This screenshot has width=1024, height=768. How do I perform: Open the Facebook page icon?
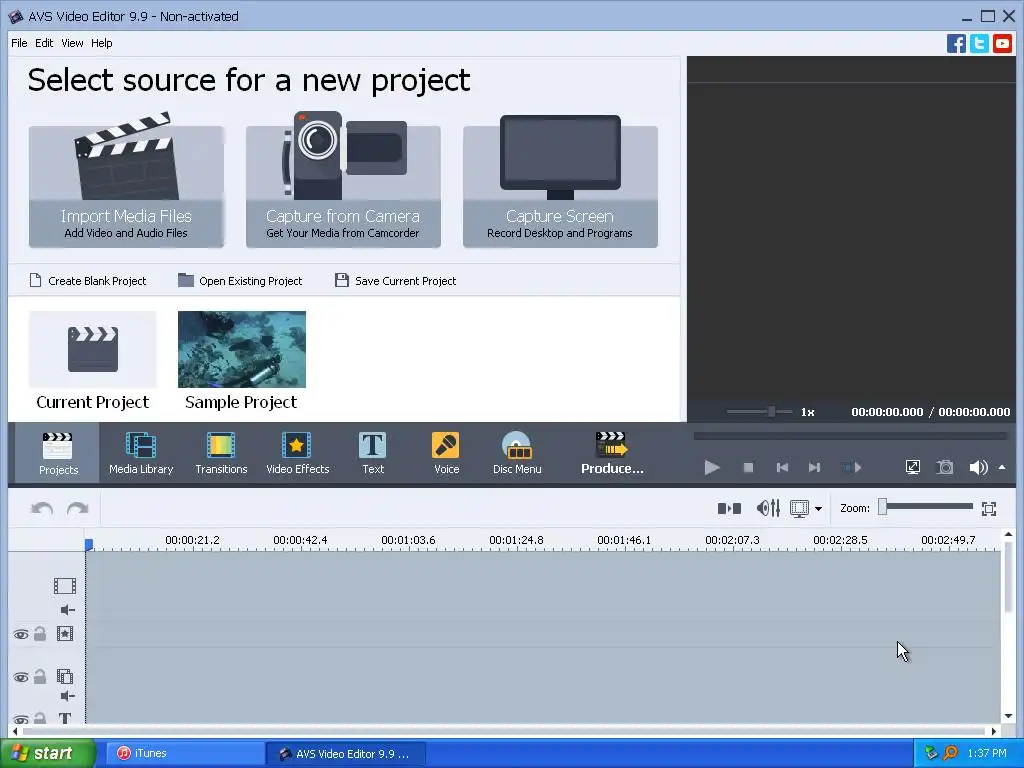(956, 44)
